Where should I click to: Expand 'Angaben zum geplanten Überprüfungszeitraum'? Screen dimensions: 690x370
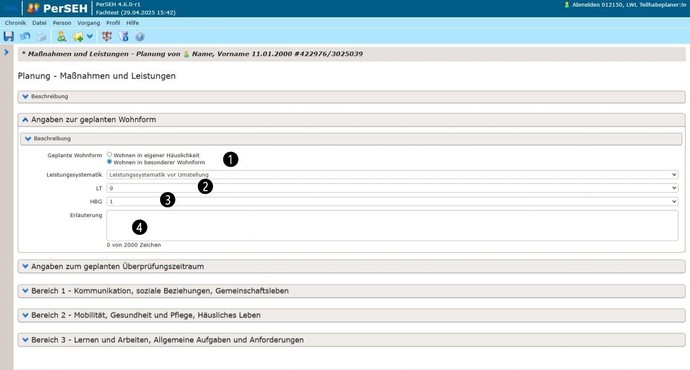point(351,266)
